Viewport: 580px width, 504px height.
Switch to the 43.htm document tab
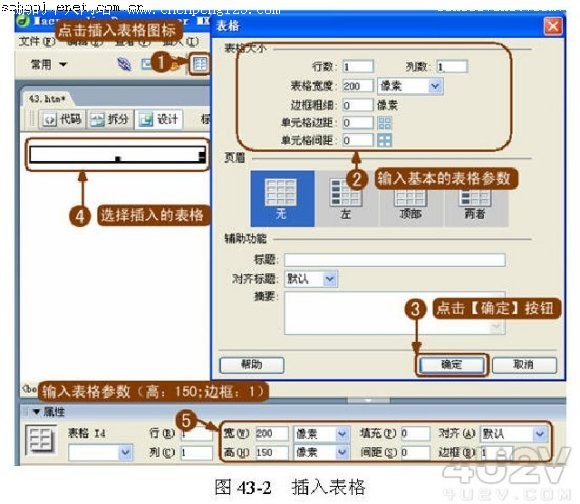click(x=46, y=99)
